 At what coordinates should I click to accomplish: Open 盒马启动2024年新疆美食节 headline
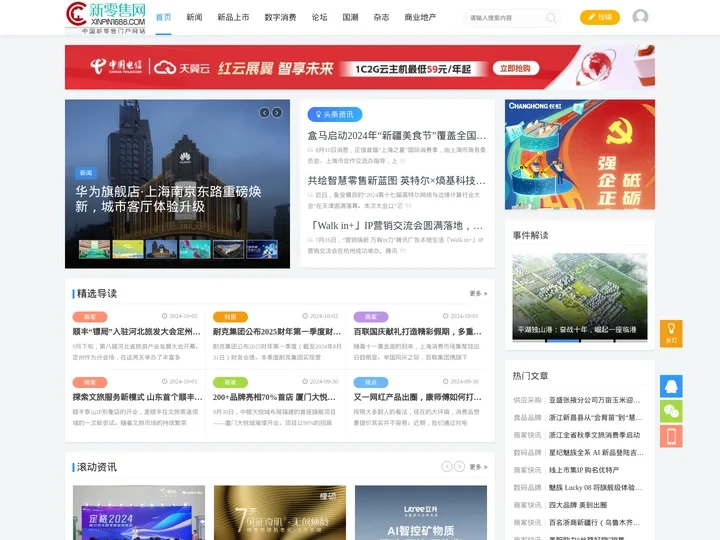coord(397,135)
